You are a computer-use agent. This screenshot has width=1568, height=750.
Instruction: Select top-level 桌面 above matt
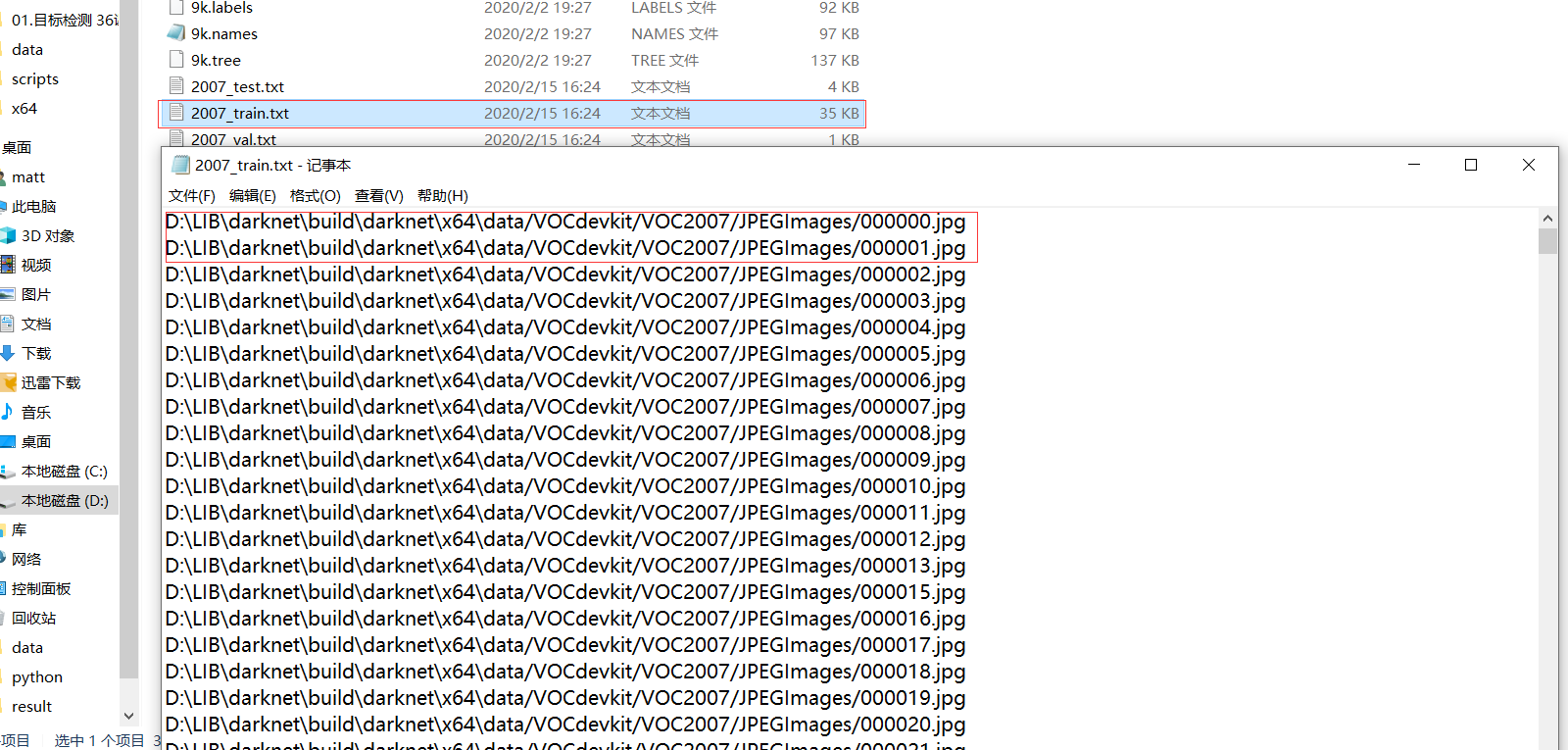click(17, 147)
